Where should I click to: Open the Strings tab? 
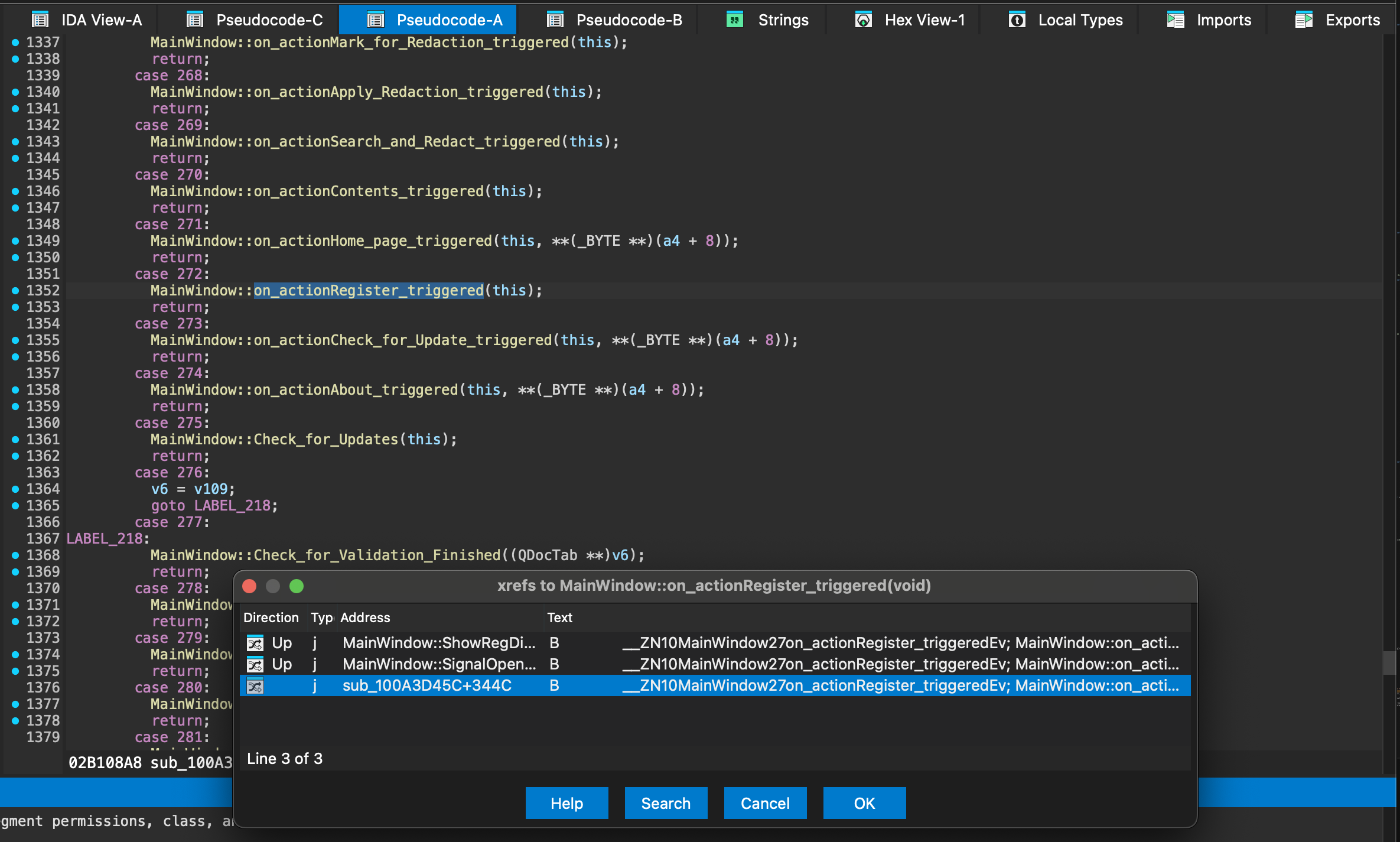click(768, 20)
